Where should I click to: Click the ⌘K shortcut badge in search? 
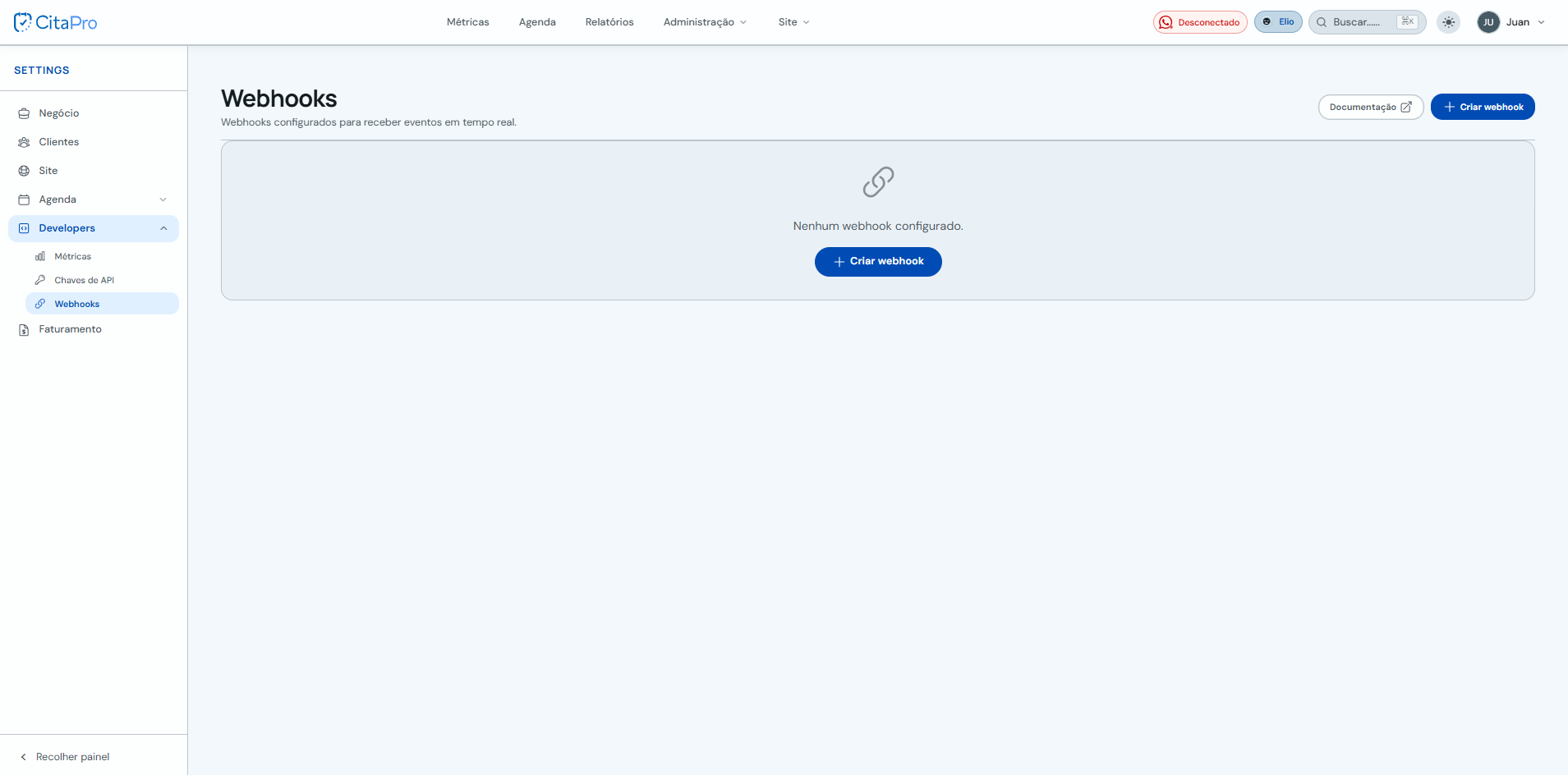[x=1407, y=22]
